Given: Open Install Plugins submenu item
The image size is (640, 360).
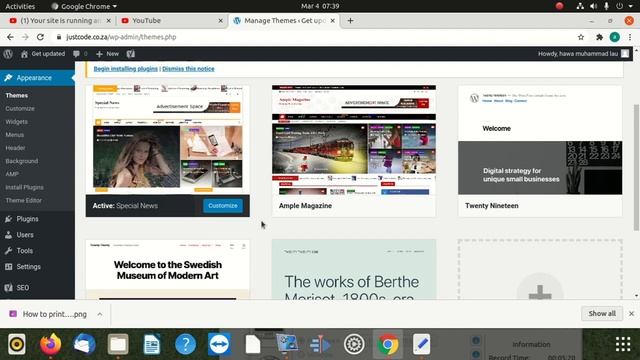Looking at the screenshot, I should 24,187.
